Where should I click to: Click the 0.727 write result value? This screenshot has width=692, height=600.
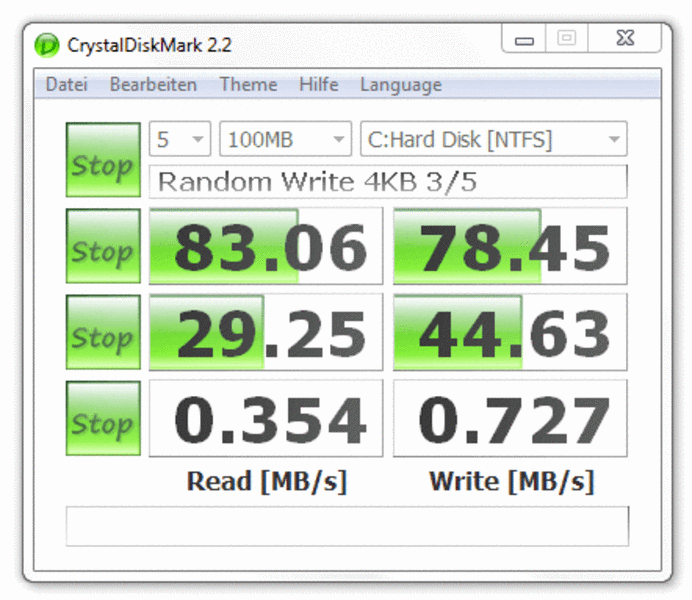point(510,418)
